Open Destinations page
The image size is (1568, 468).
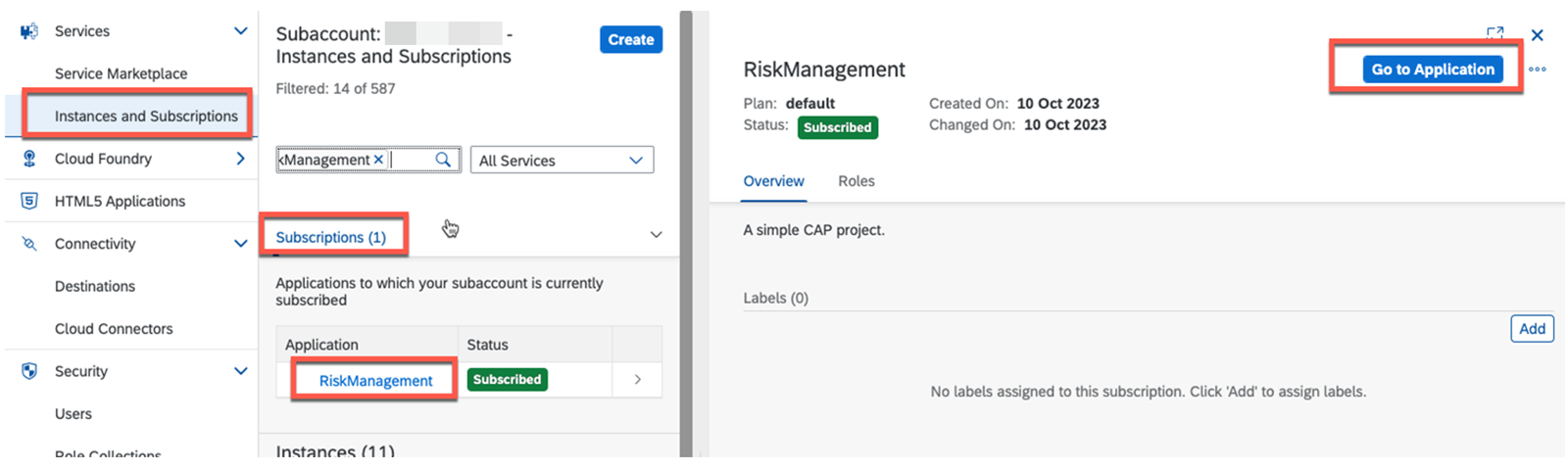95,286
